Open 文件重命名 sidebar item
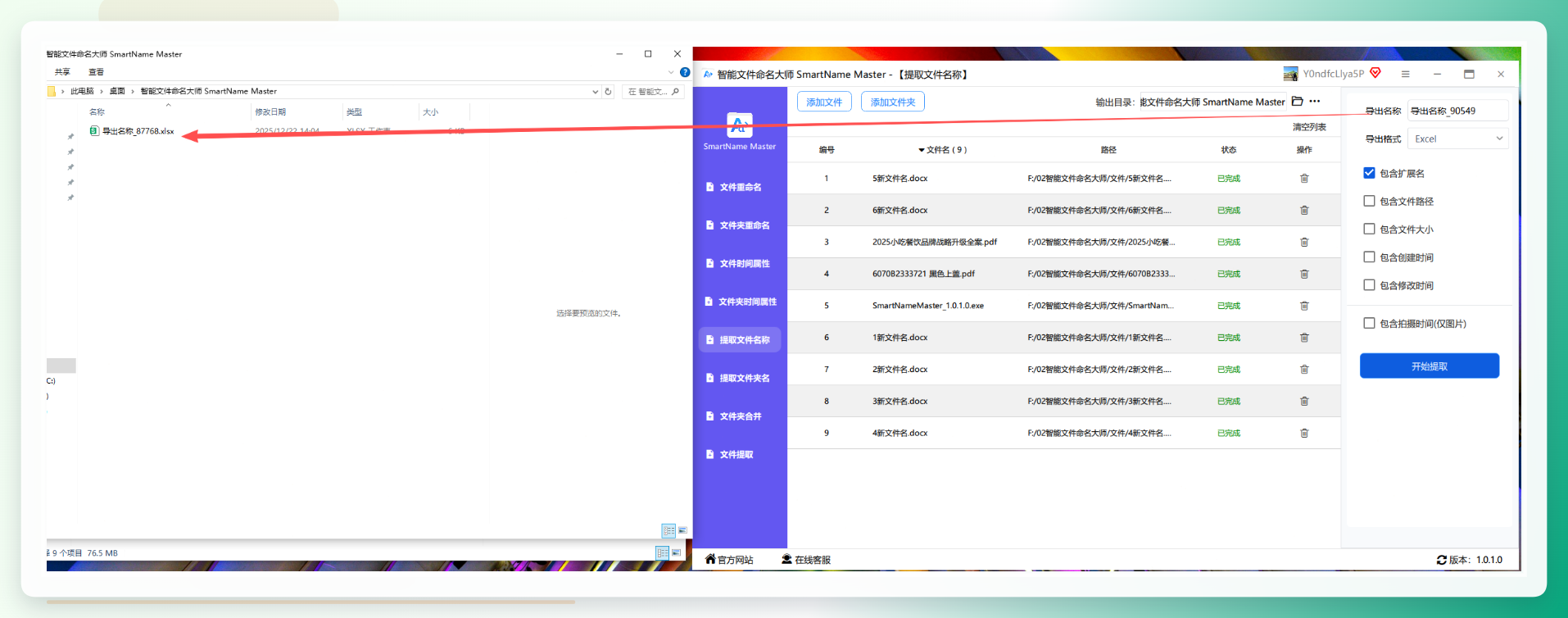1568x618 pixels. (x=740, y=187)
